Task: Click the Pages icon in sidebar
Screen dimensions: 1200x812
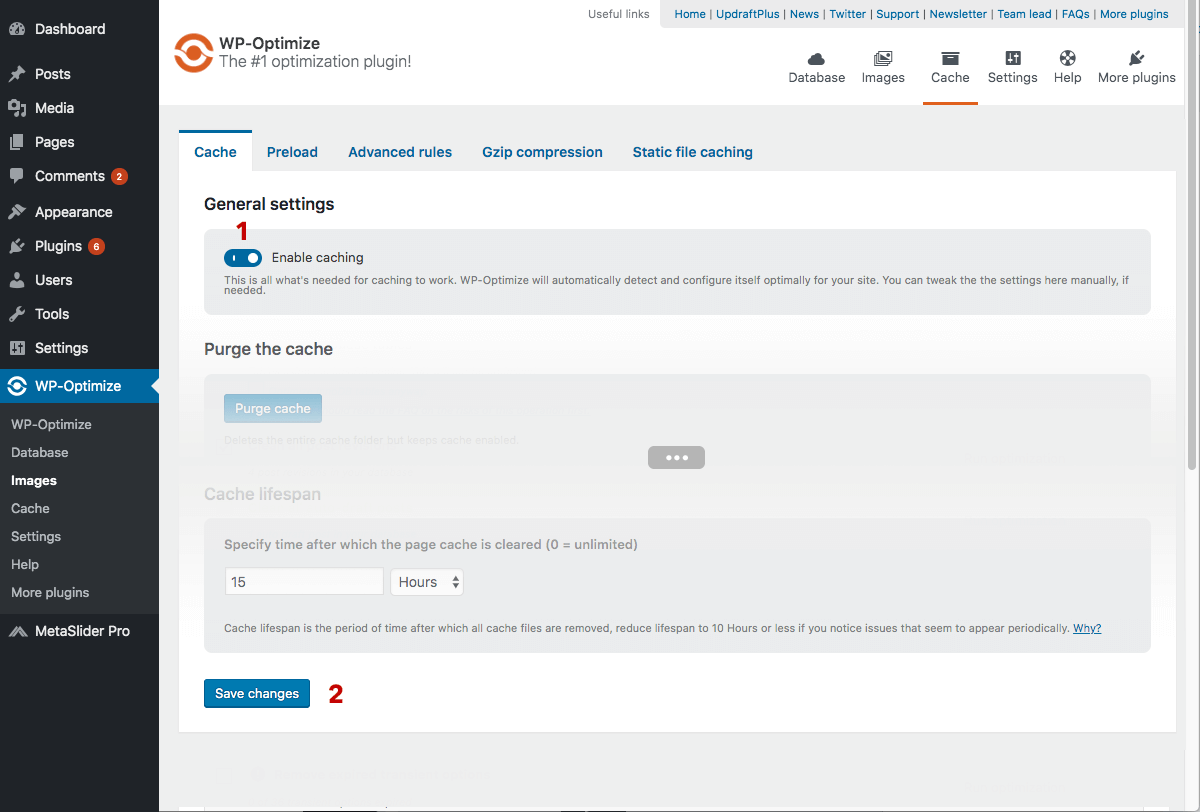Action: pos(17,142)
